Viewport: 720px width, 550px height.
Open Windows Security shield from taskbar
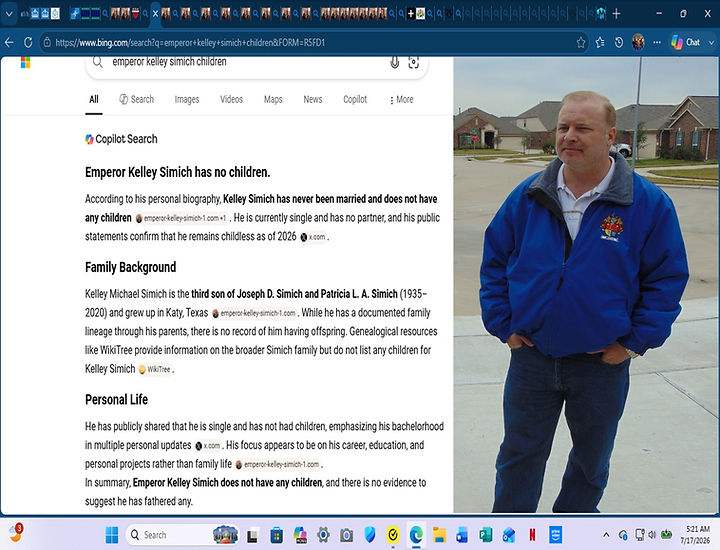click(370, 535)
